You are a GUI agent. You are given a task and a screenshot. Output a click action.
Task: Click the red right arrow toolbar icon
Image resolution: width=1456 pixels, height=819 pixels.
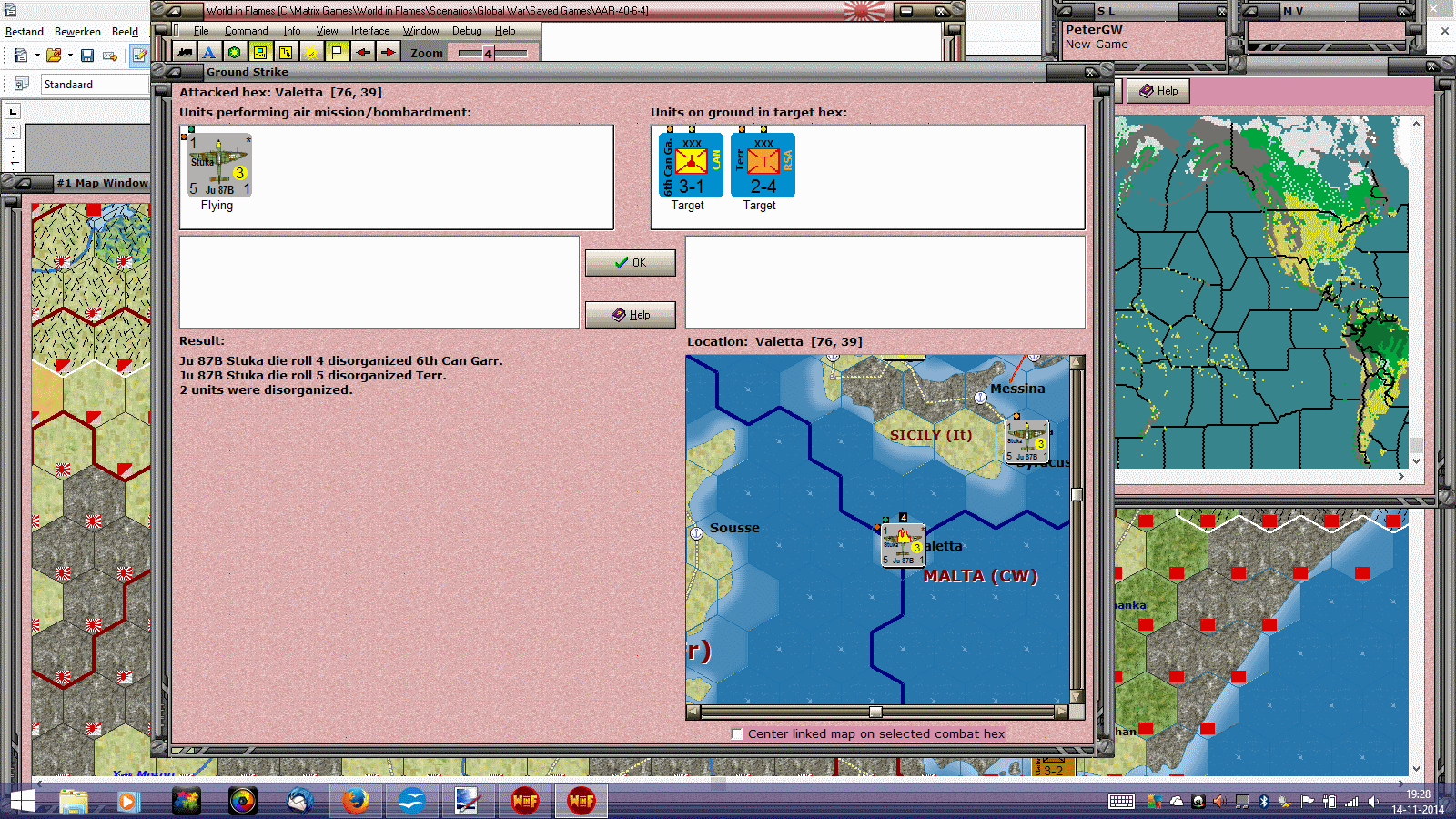[389, 53]
